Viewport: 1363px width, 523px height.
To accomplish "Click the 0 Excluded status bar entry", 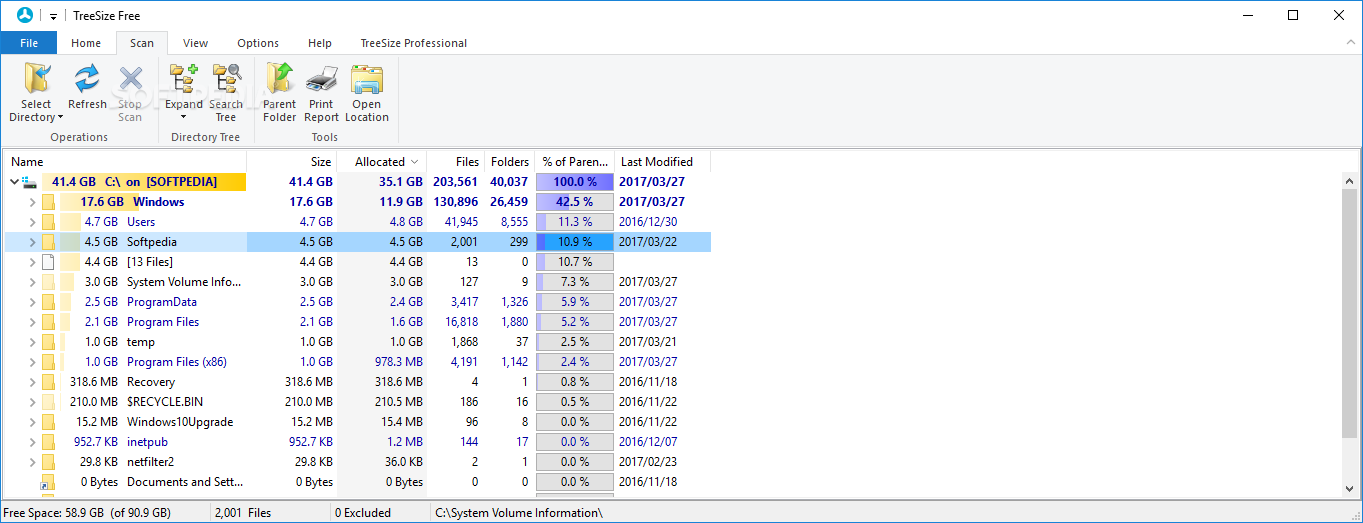I will [x=363, y=513].
